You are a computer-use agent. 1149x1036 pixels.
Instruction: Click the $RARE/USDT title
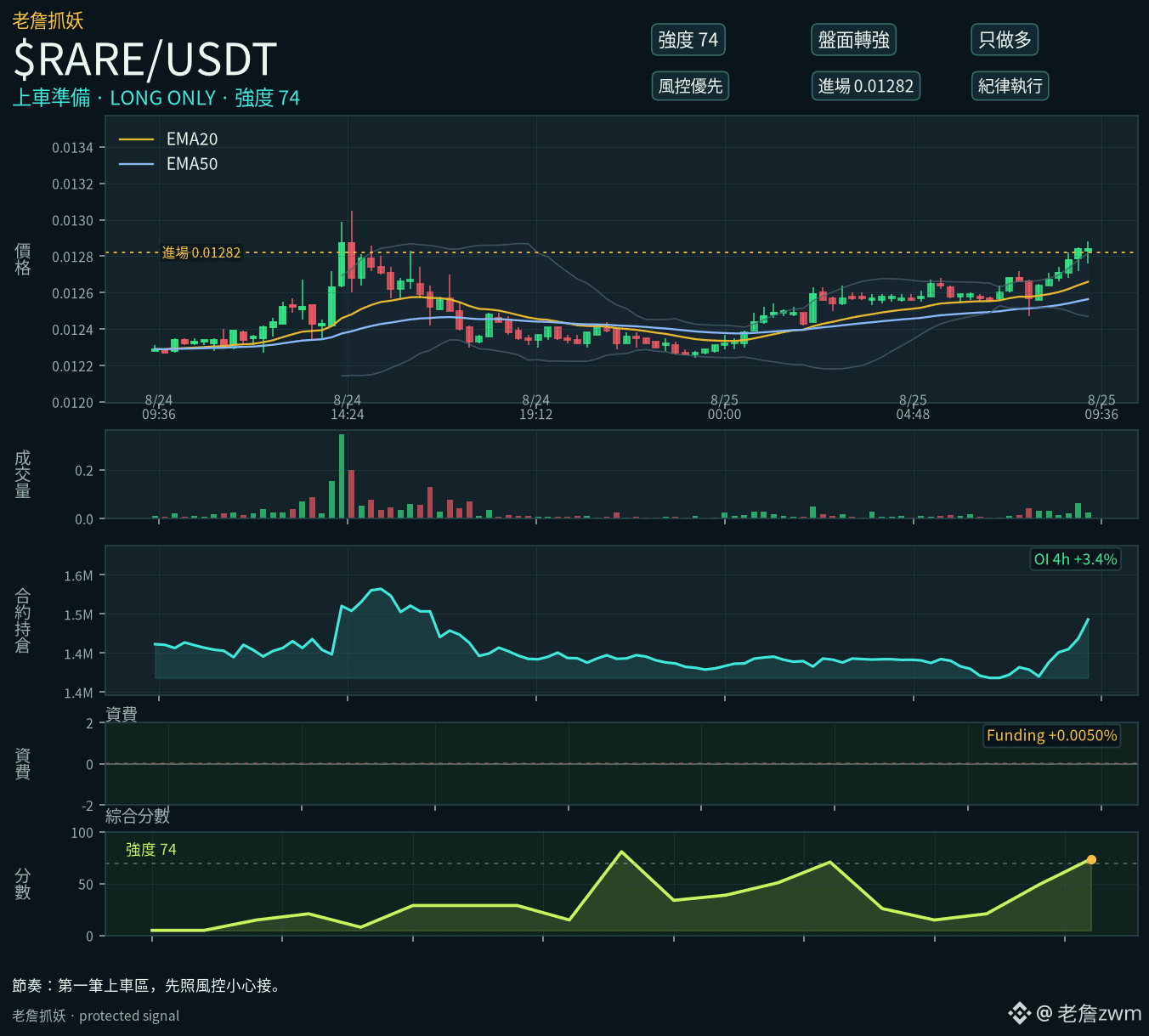(145, 59)
